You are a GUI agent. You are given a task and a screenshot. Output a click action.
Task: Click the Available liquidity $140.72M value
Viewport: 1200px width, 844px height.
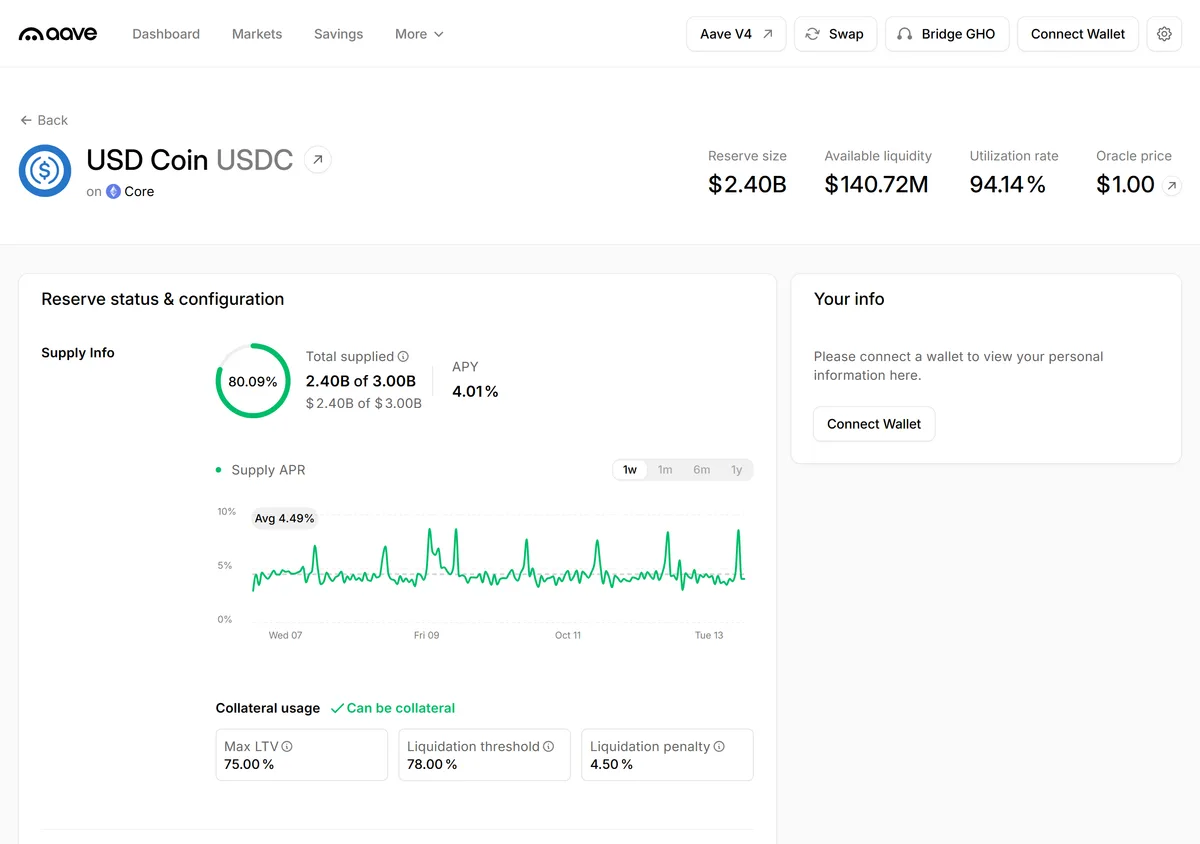[877, 185]
